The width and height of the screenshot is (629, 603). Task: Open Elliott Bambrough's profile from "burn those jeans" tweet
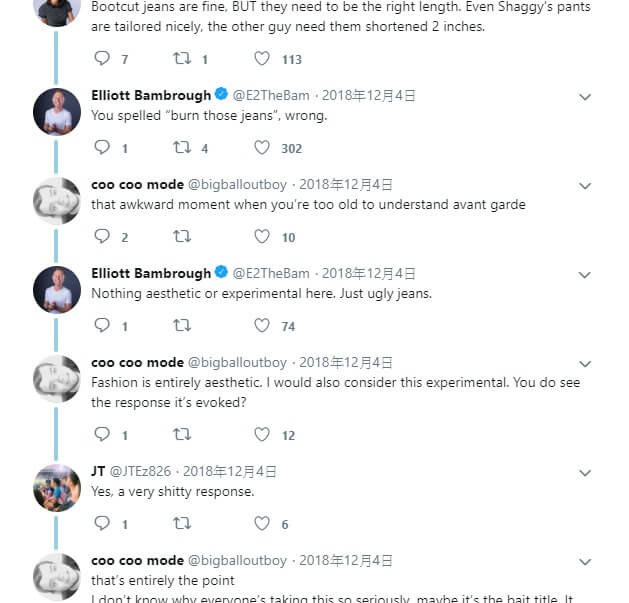point(151,95)
